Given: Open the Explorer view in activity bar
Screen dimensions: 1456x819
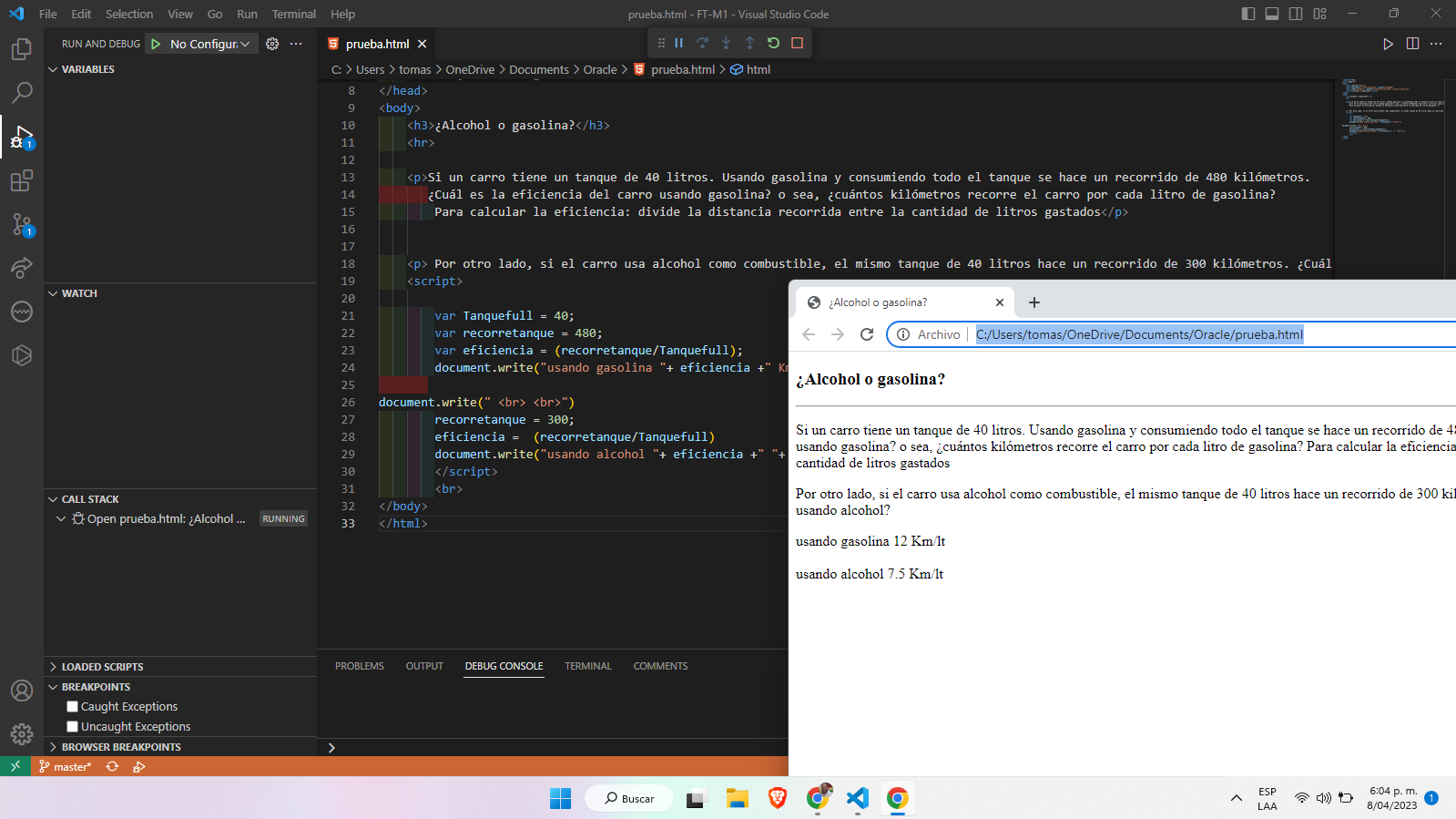Looking at the screenshot, I should 22,49.
